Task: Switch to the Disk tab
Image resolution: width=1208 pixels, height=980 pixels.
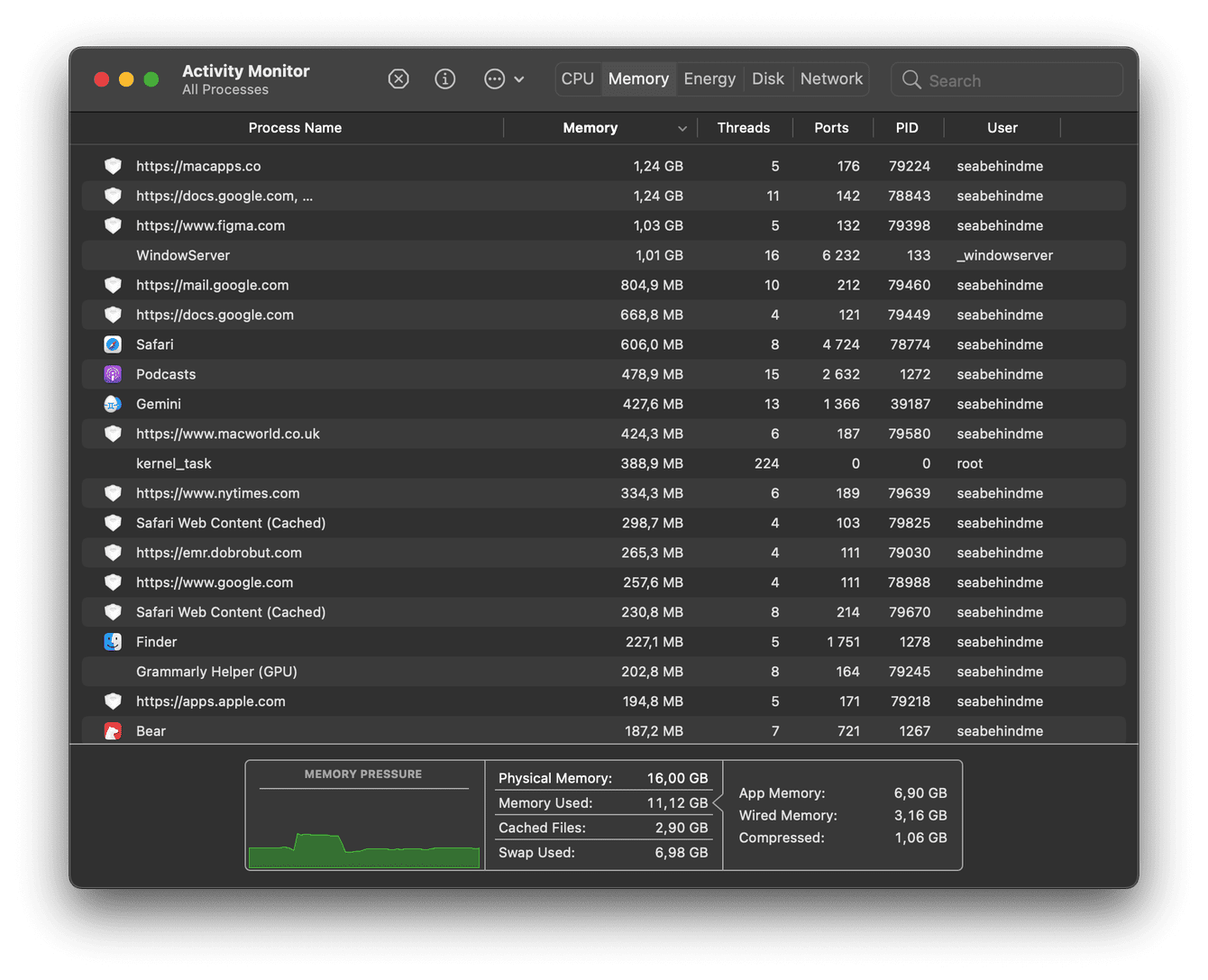Action: [x=768, y=79]
